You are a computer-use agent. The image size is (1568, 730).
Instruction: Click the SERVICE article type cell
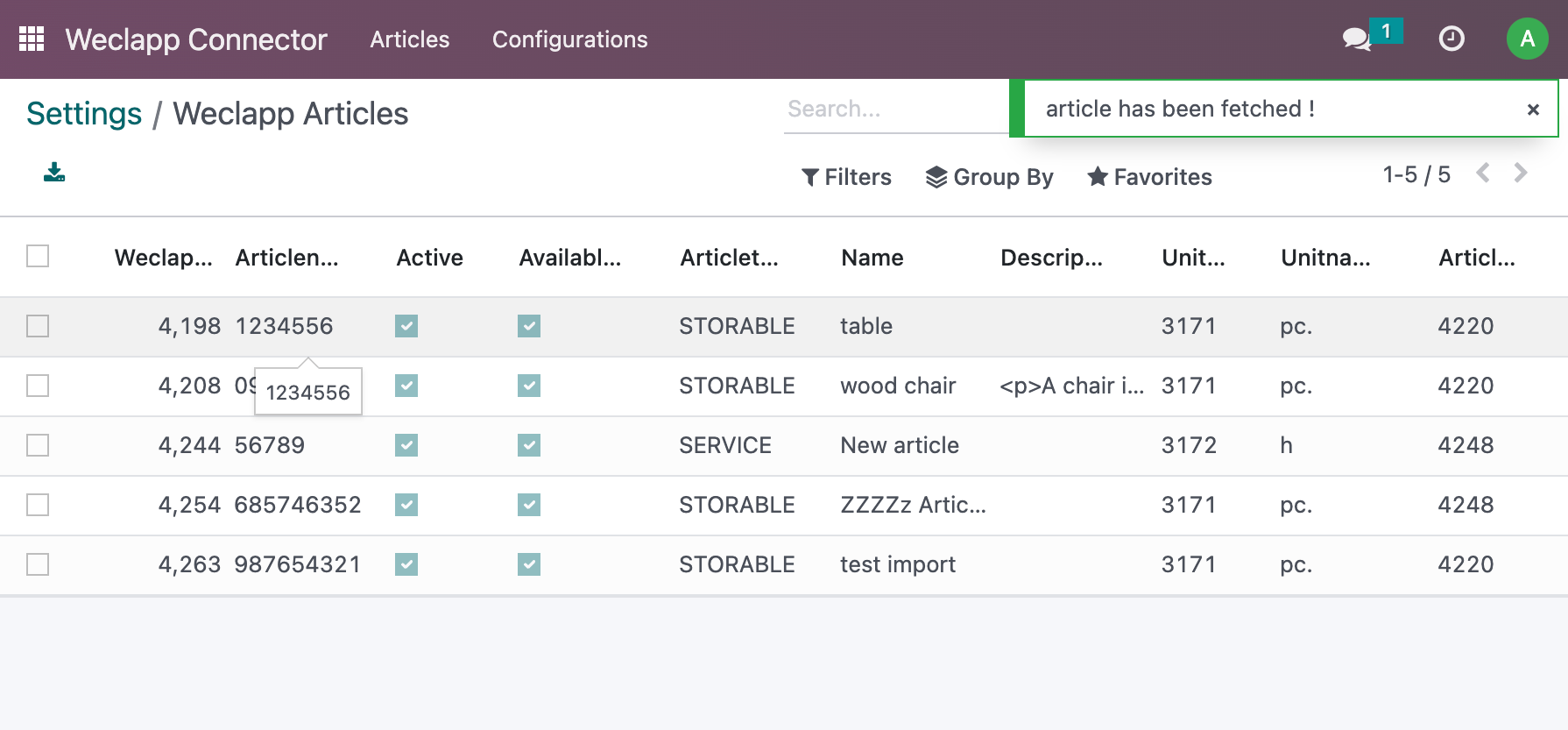click(x=725, y=445)
